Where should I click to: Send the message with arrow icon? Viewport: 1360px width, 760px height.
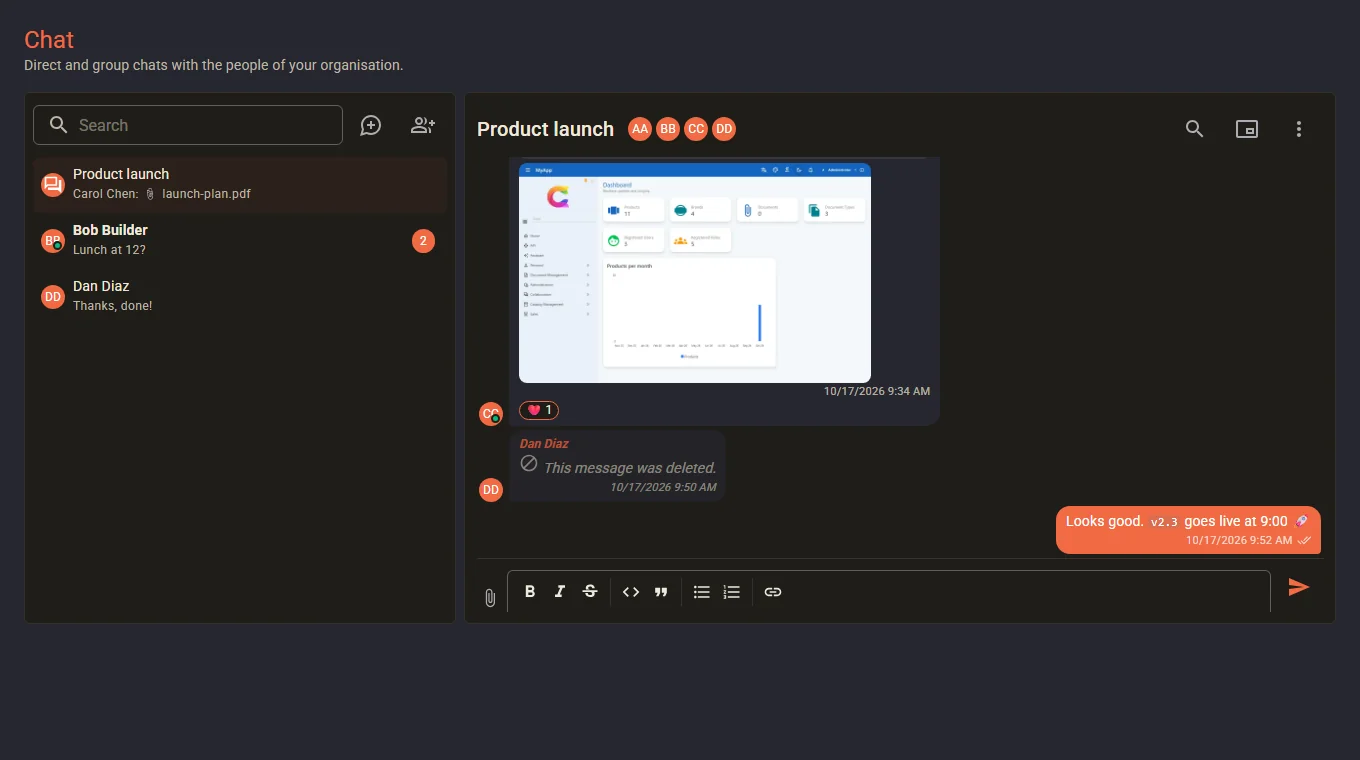[1298, 587]
